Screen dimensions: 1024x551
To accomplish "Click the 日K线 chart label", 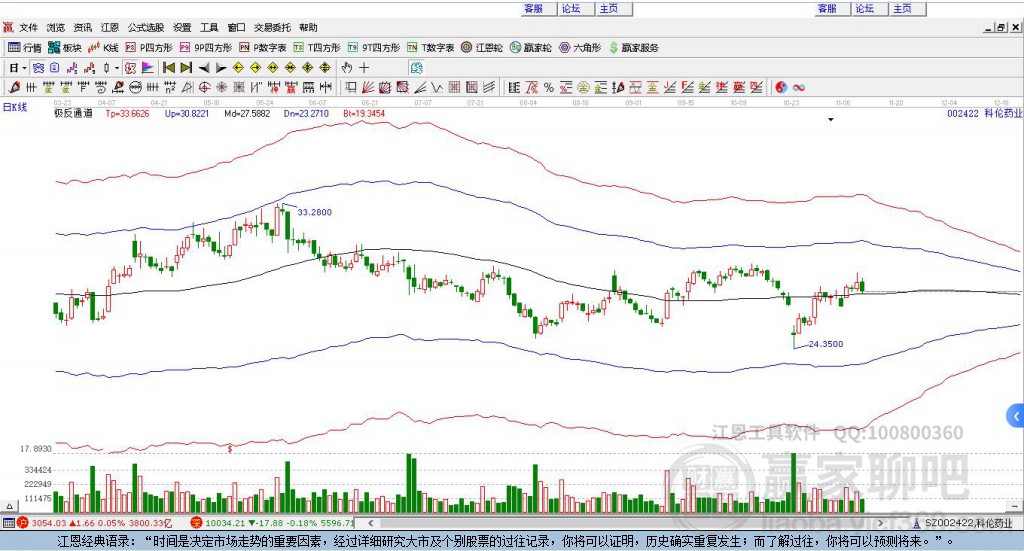I will point(15,107).
